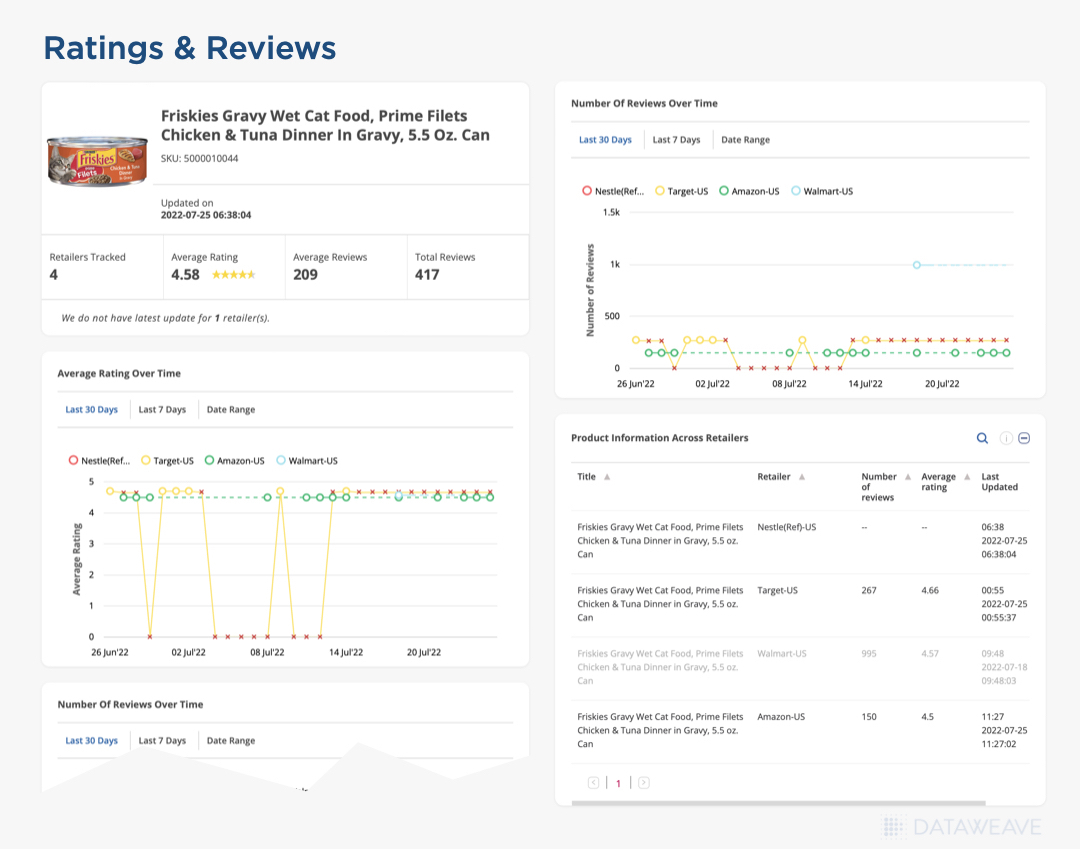Click the Last Updated column header
The width and height of the screenshot is (1080, 849).
[x=999, y=481]
